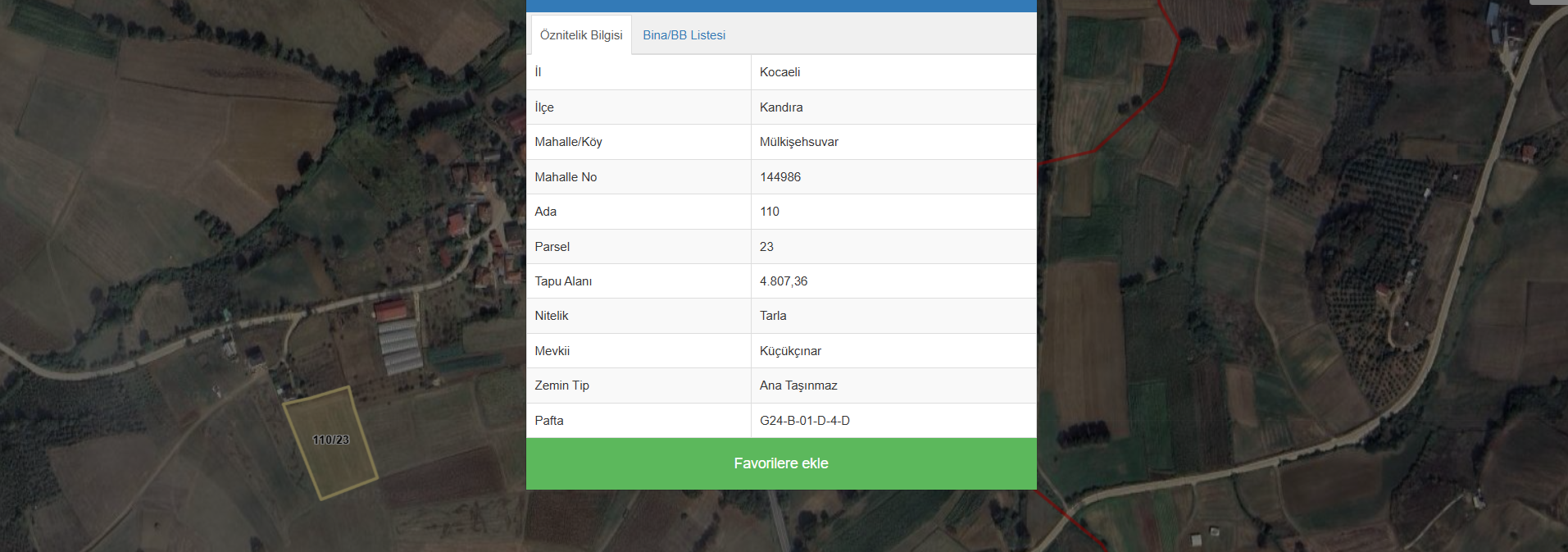Click the Ana Taşınmaz value cell
Viewport: 1568px width, 552px height.
[798, 385]
